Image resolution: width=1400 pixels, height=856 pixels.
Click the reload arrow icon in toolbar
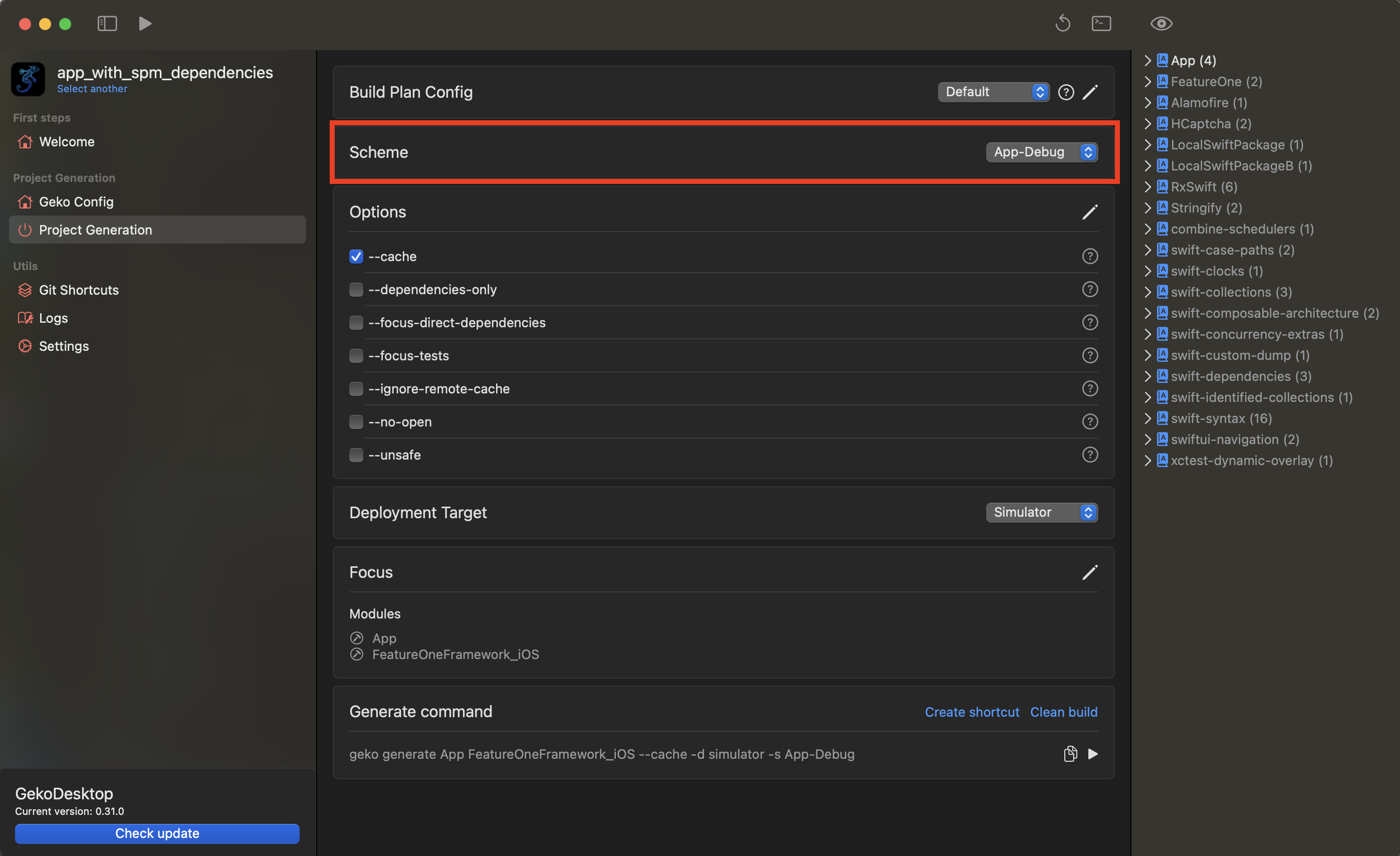click(1062, 23)
